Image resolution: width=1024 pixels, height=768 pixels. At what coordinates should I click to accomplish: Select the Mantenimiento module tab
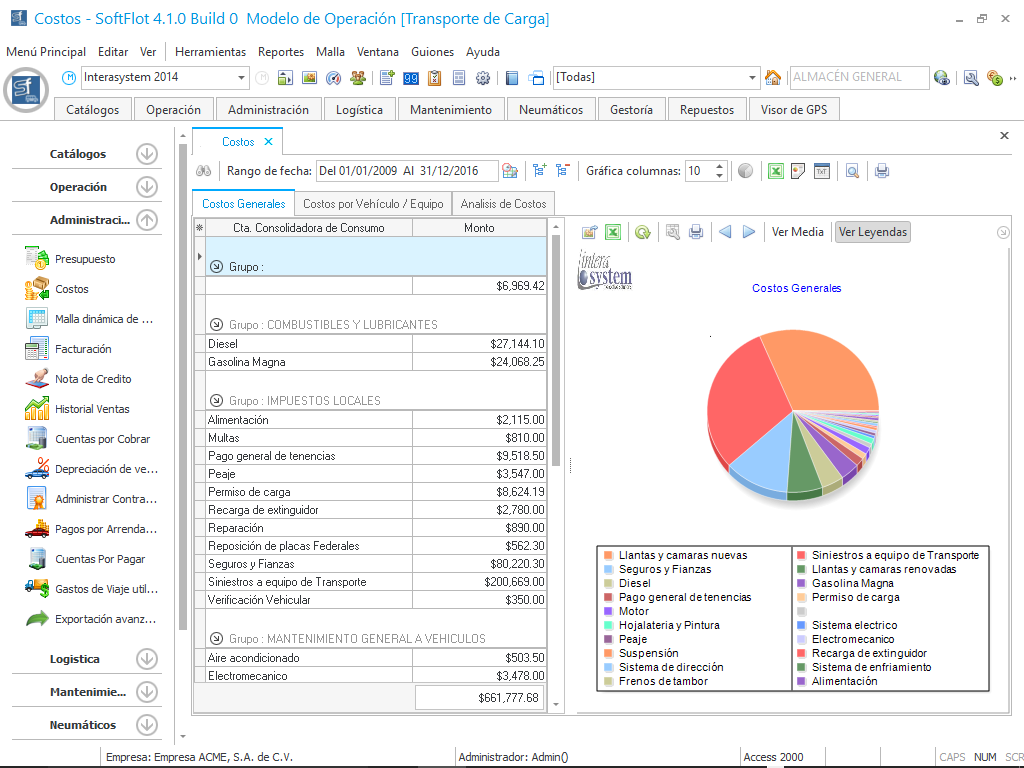coord(451,110)
